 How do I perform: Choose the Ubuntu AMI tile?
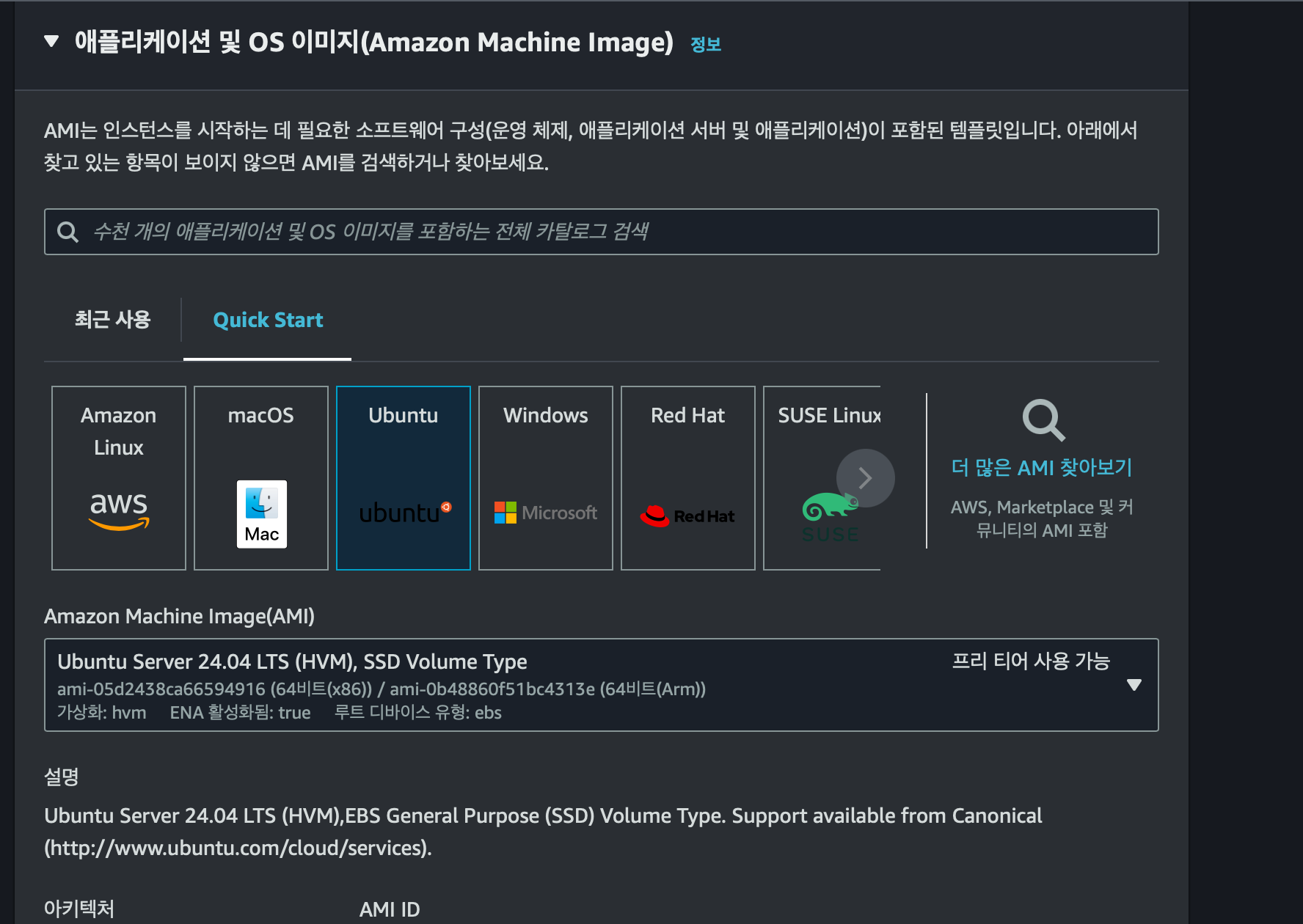(404, 478)
